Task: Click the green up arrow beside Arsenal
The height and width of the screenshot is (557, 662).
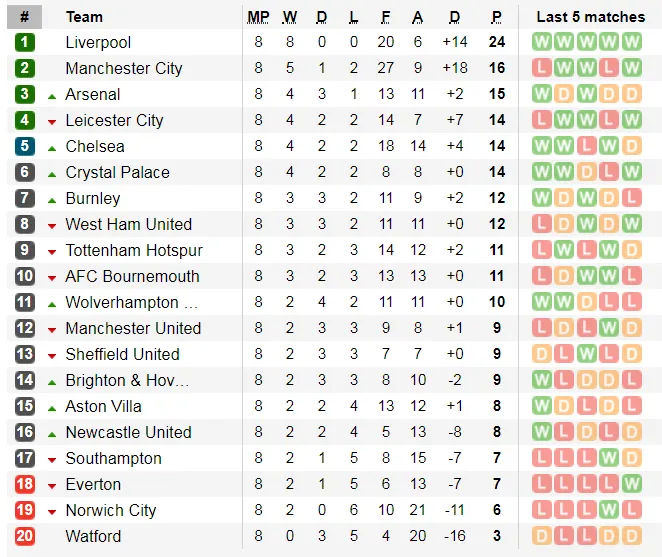Action: [52, 95]
